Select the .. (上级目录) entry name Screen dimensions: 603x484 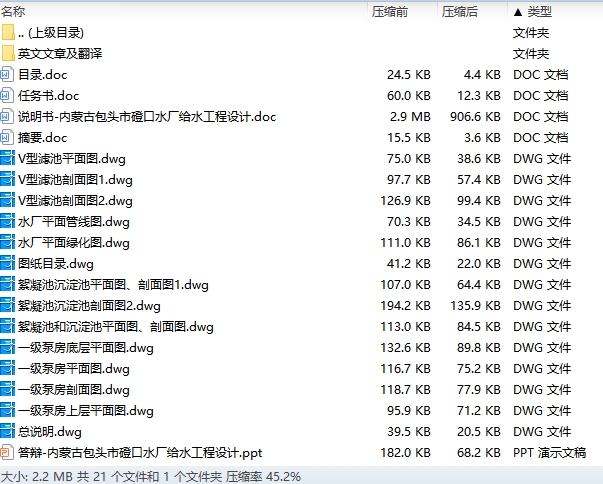click(51, 33)
